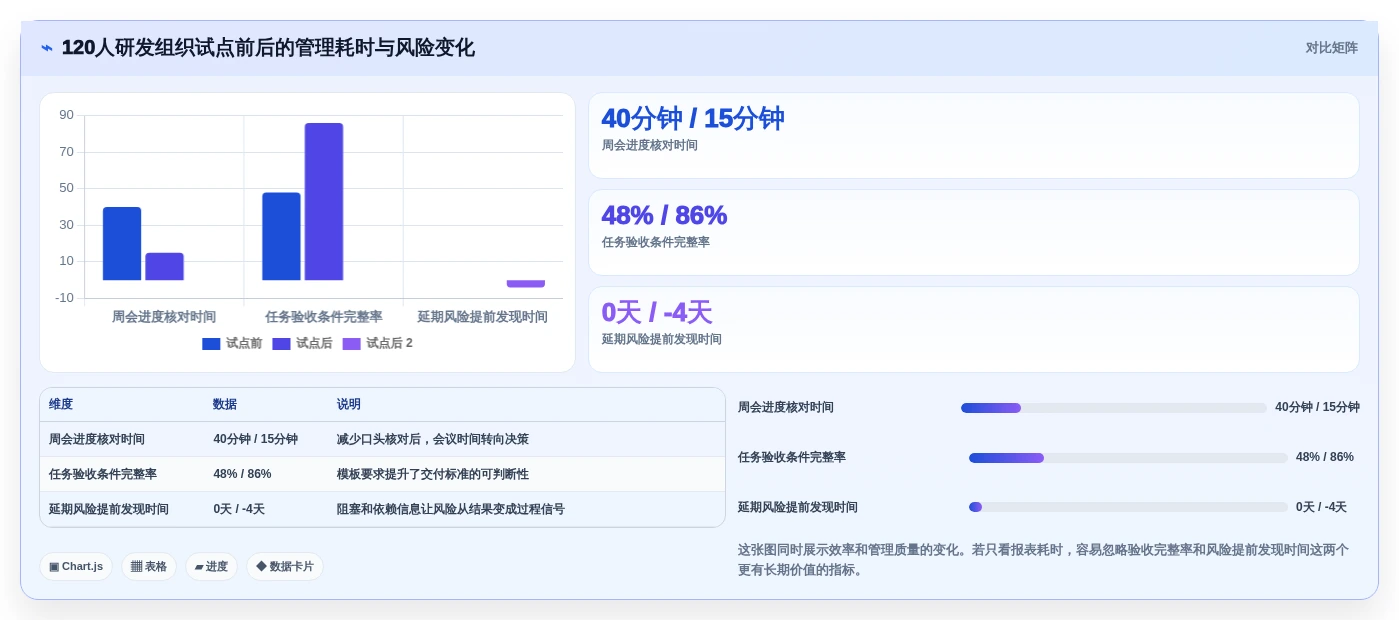Click the 对比矩阵 label in the header
Screen dimensions: 1399x620
pyautogui.click(x=1331, y=48)
